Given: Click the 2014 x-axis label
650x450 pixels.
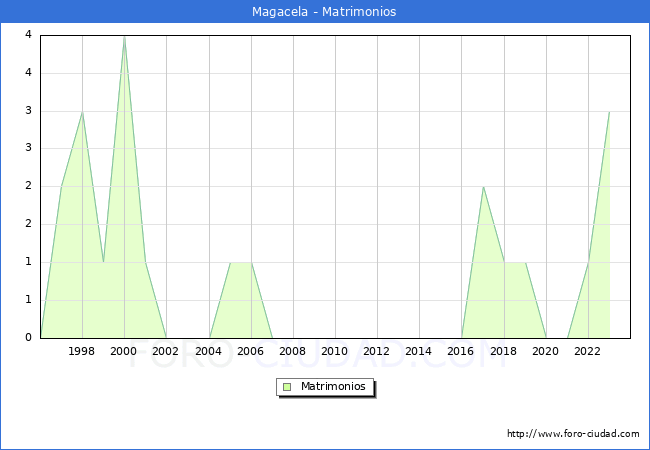Looking at the screenshot, I should click(419, 351).
